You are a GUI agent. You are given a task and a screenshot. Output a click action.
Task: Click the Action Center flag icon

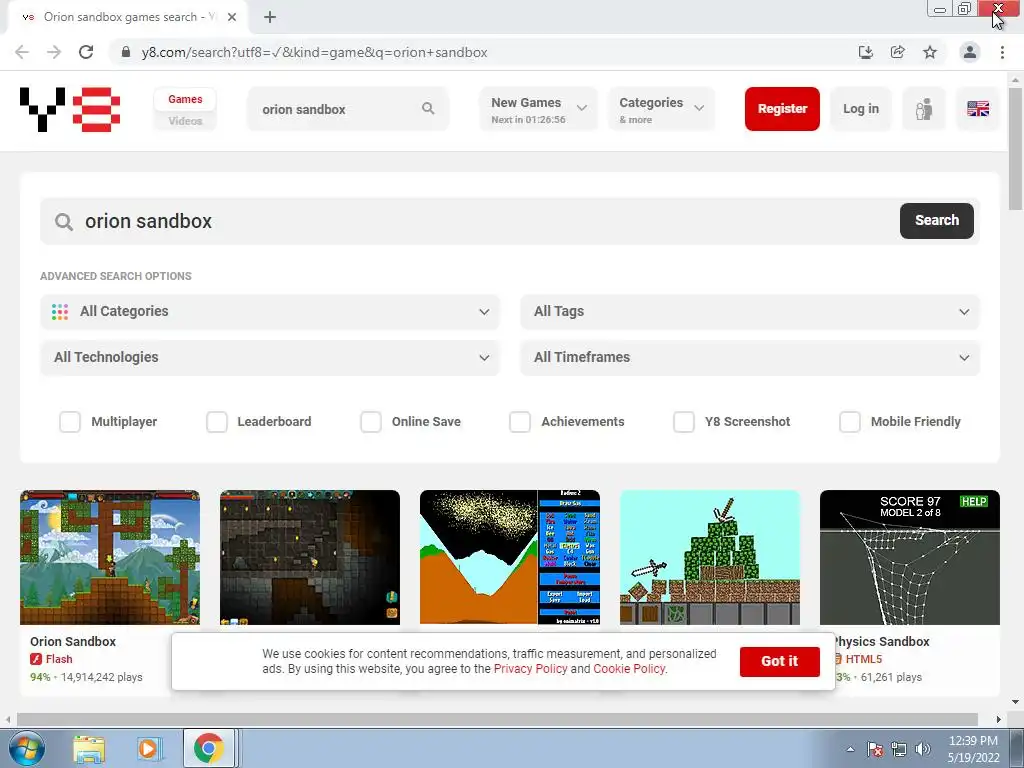click(x=874, y=749)
